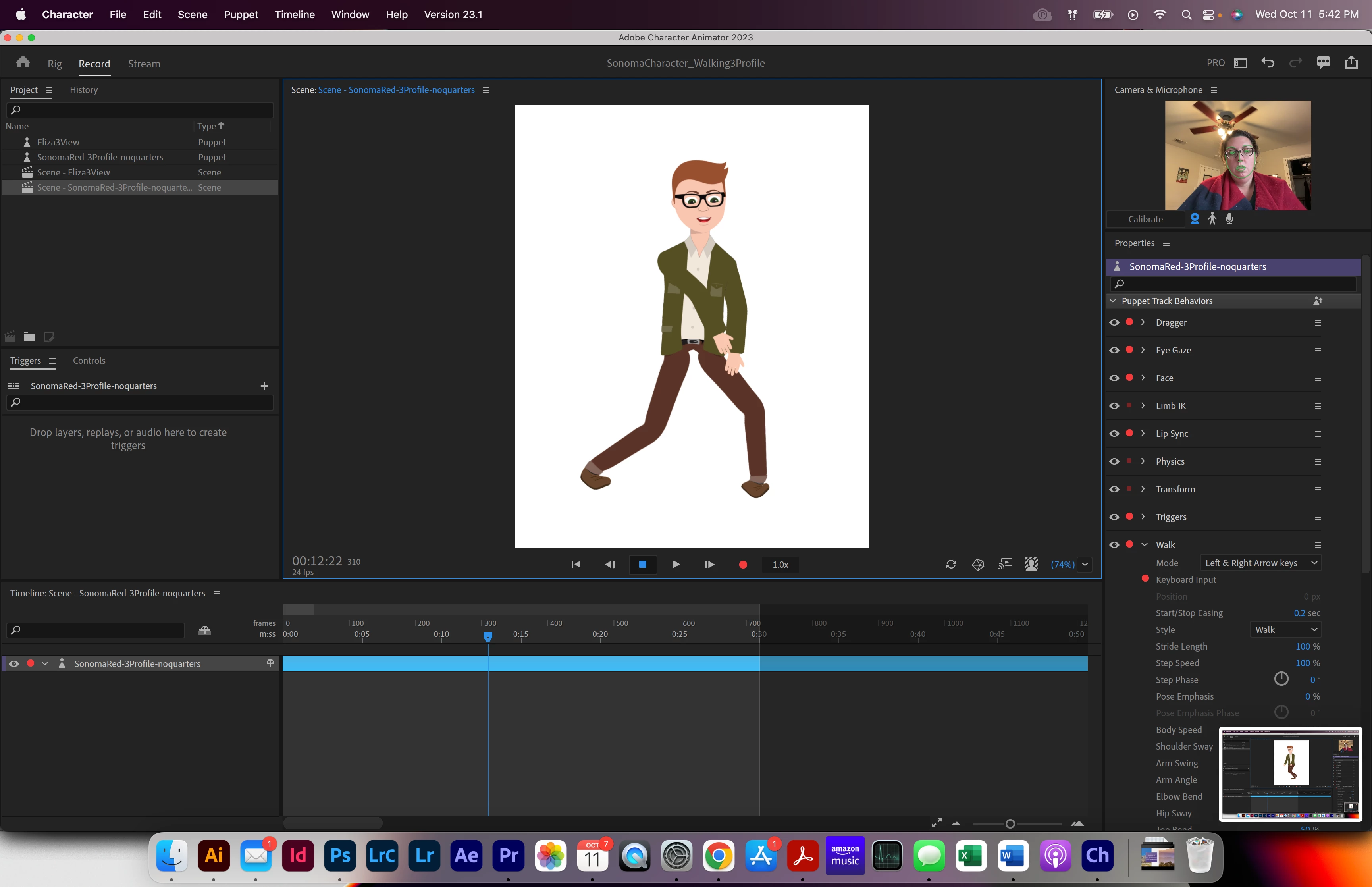Click refresh scene icon near zoom
The image size is (1372, 887).
950,565
